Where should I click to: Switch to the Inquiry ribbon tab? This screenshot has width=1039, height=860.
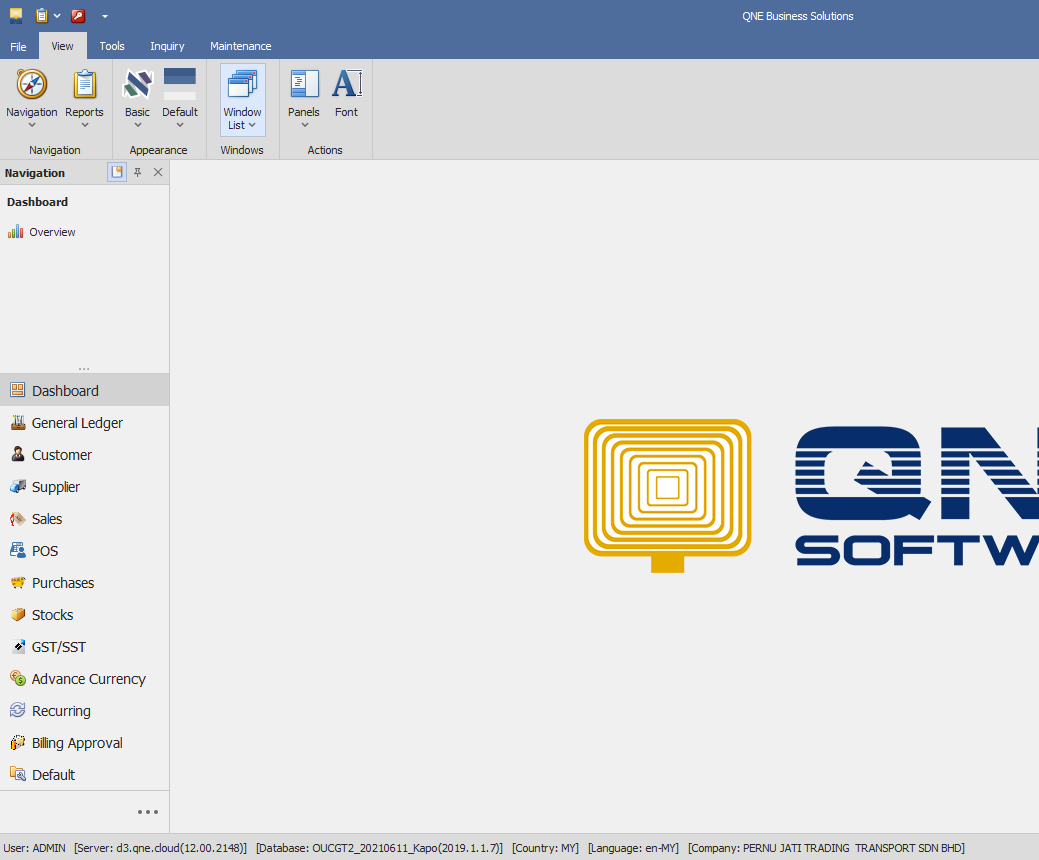coord(167,46)
